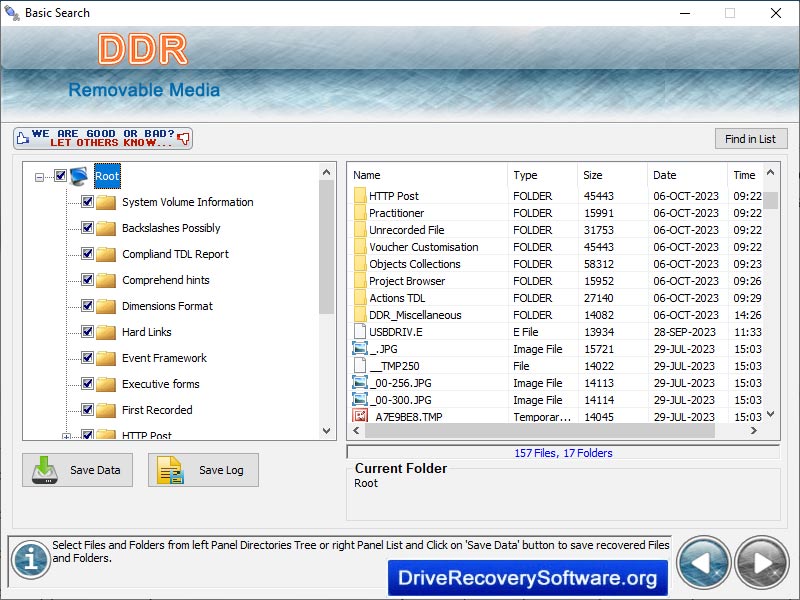The height and width of the screenshot is (600, 800).
Task: Click the Save Data button
Action: click(77, 470)
